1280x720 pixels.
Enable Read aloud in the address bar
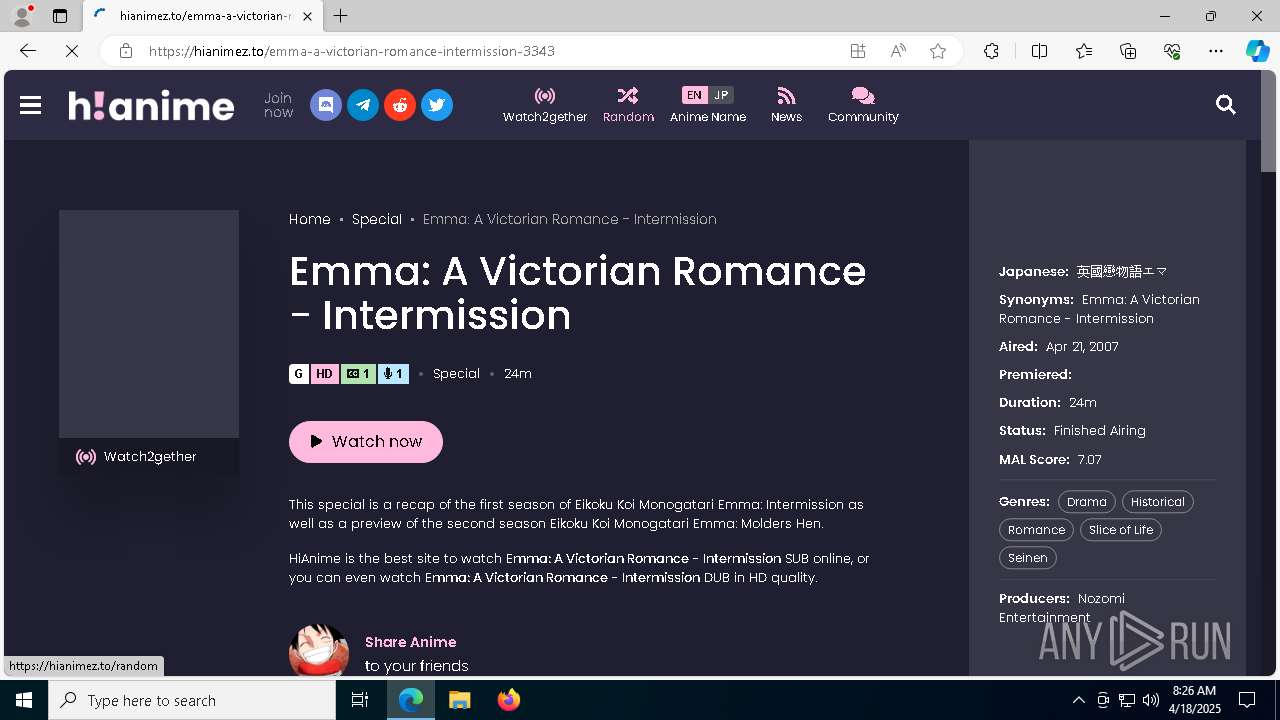click(x=898, y=51)
